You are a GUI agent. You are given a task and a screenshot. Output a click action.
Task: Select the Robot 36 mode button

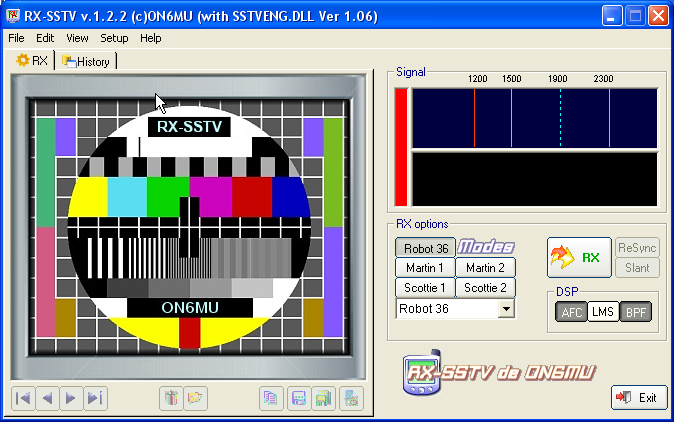426,248
